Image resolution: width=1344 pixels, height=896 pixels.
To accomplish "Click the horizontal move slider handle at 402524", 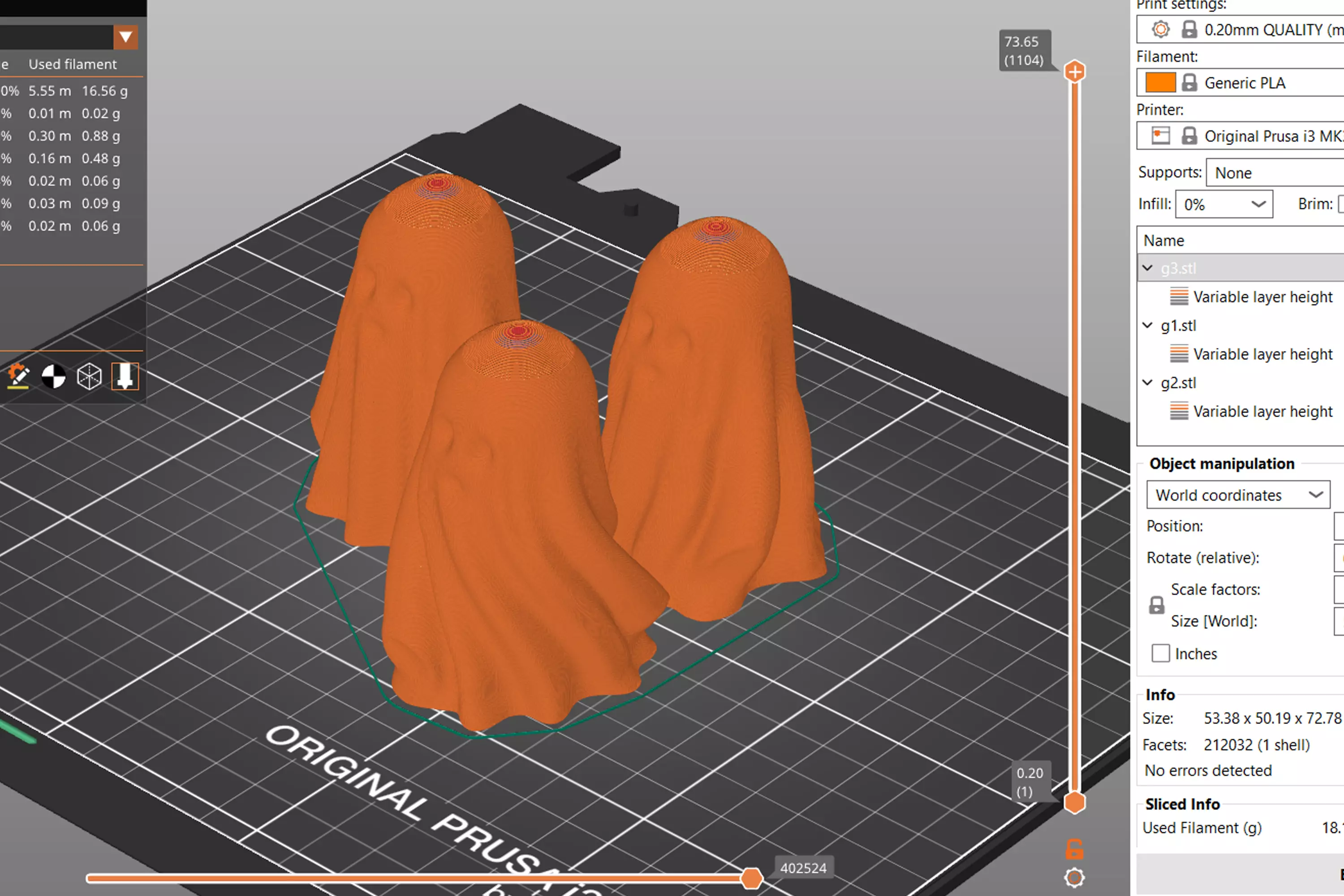I will [x=751, y=878].
